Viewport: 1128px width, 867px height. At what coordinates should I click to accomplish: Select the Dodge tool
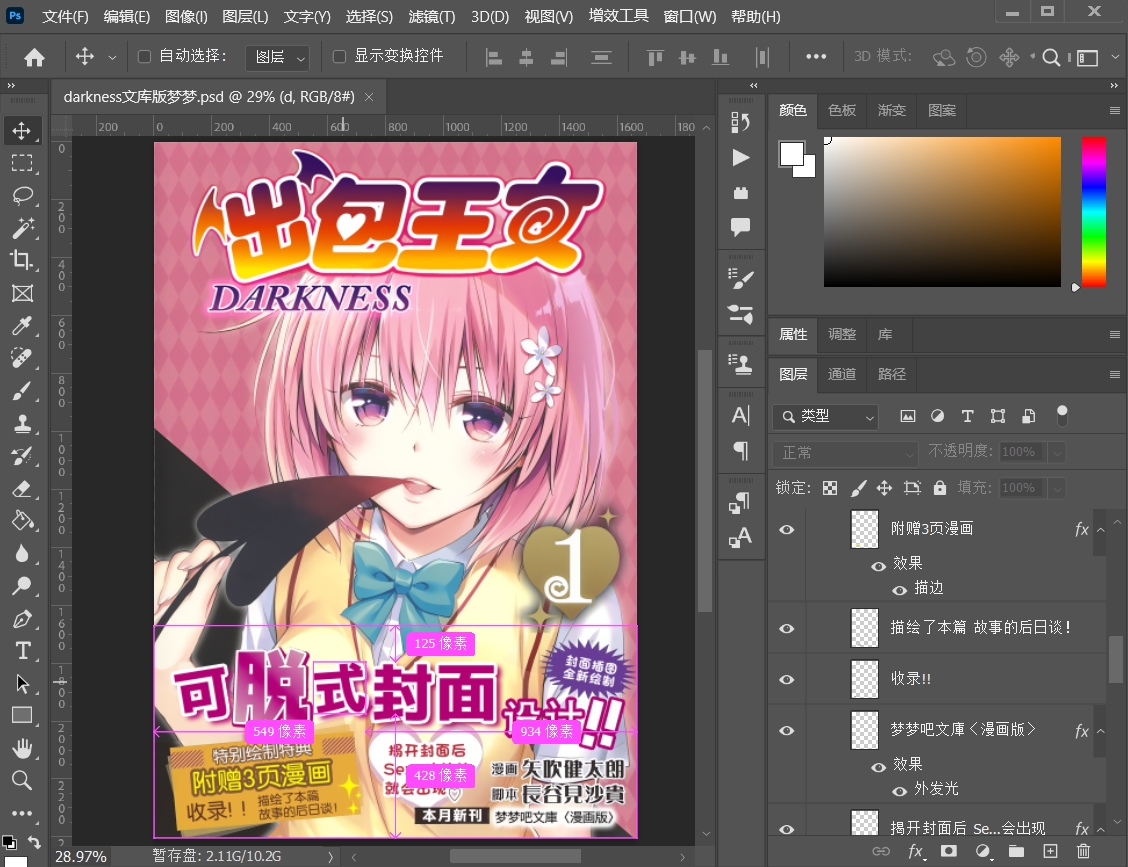(x=22, y=586)
